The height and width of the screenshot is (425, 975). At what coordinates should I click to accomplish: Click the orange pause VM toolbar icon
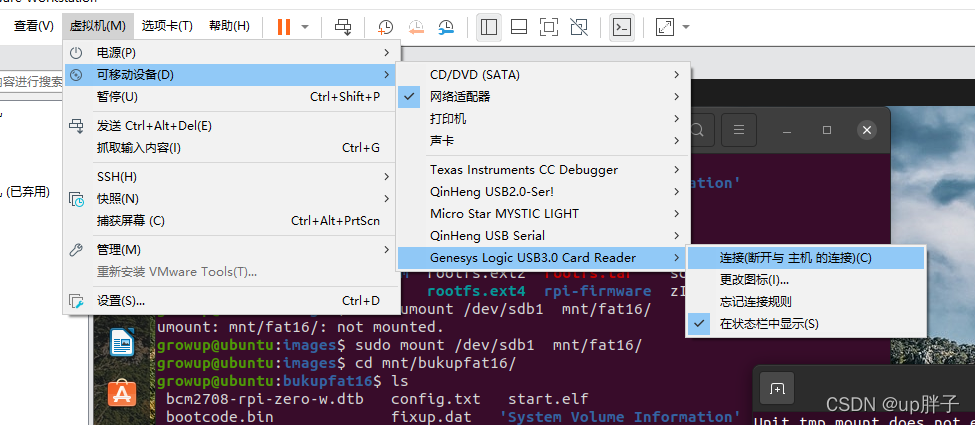pyautogui.click(x=284, y=27)
